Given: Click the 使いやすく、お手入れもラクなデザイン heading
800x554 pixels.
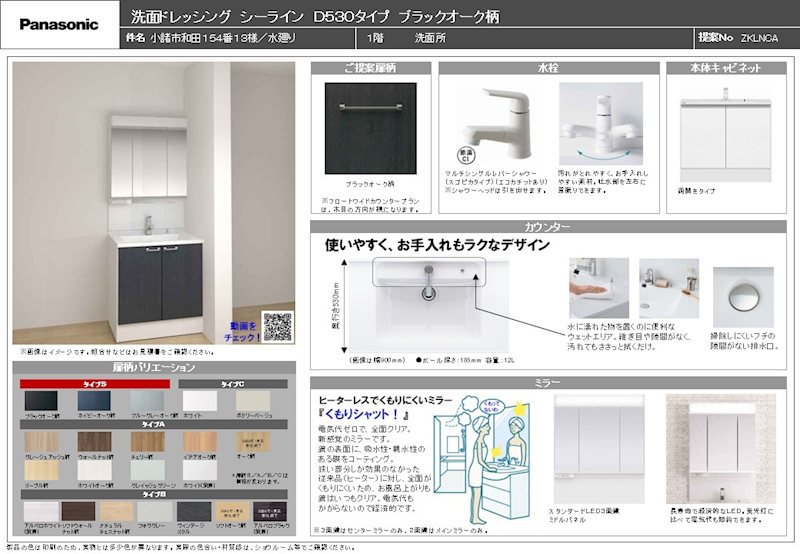Looking at the screenshot, I should [437, 245].
